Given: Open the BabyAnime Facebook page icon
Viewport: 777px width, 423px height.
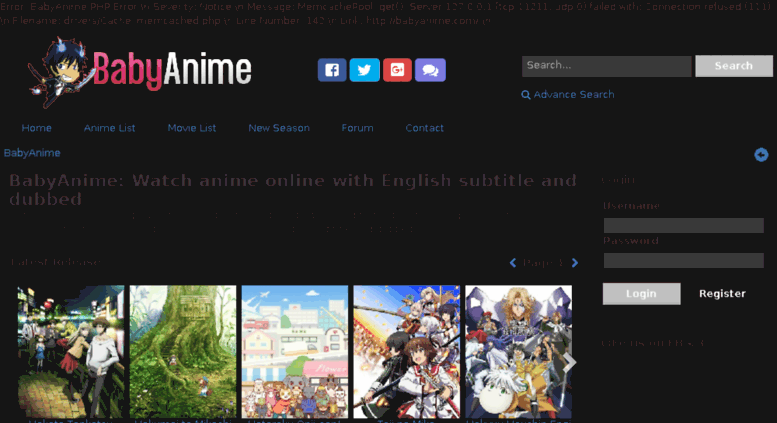Looking at the screenshot, I should [x=332, y=70].
